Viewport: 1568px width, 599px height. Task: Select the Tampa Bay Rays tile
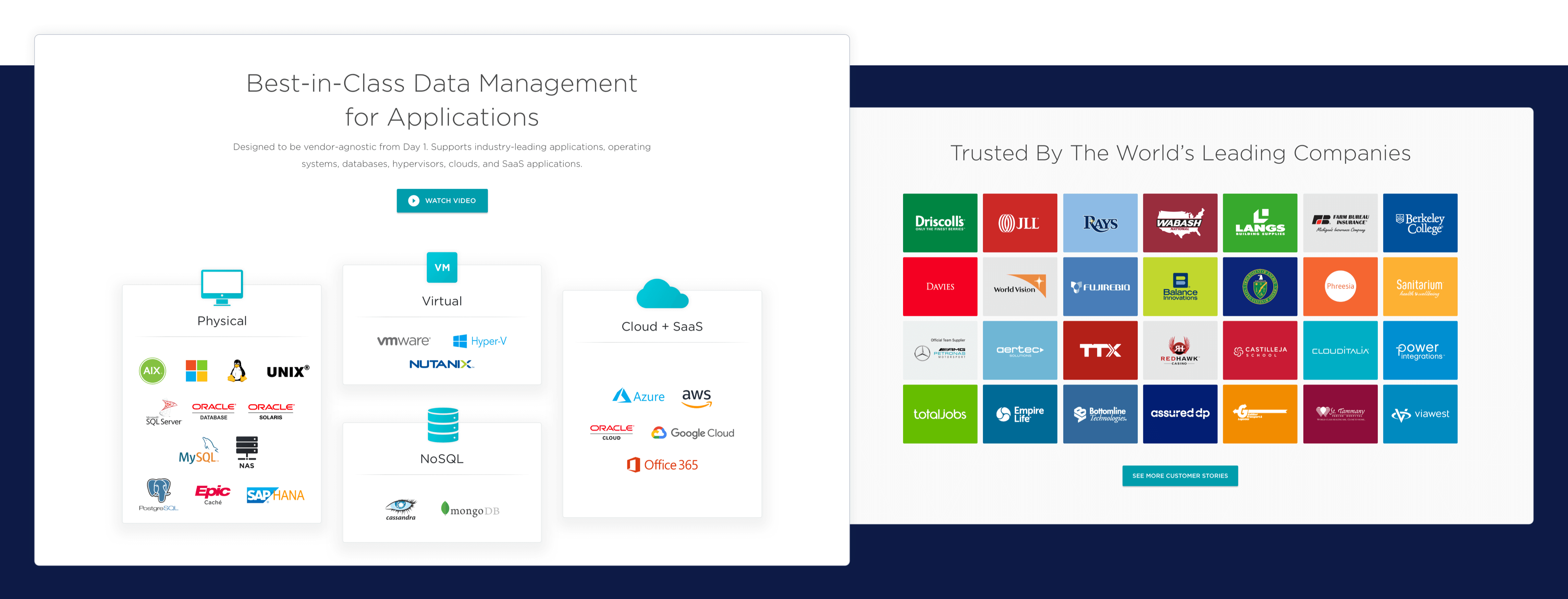pyautogui.click(x=1100, y=223)
